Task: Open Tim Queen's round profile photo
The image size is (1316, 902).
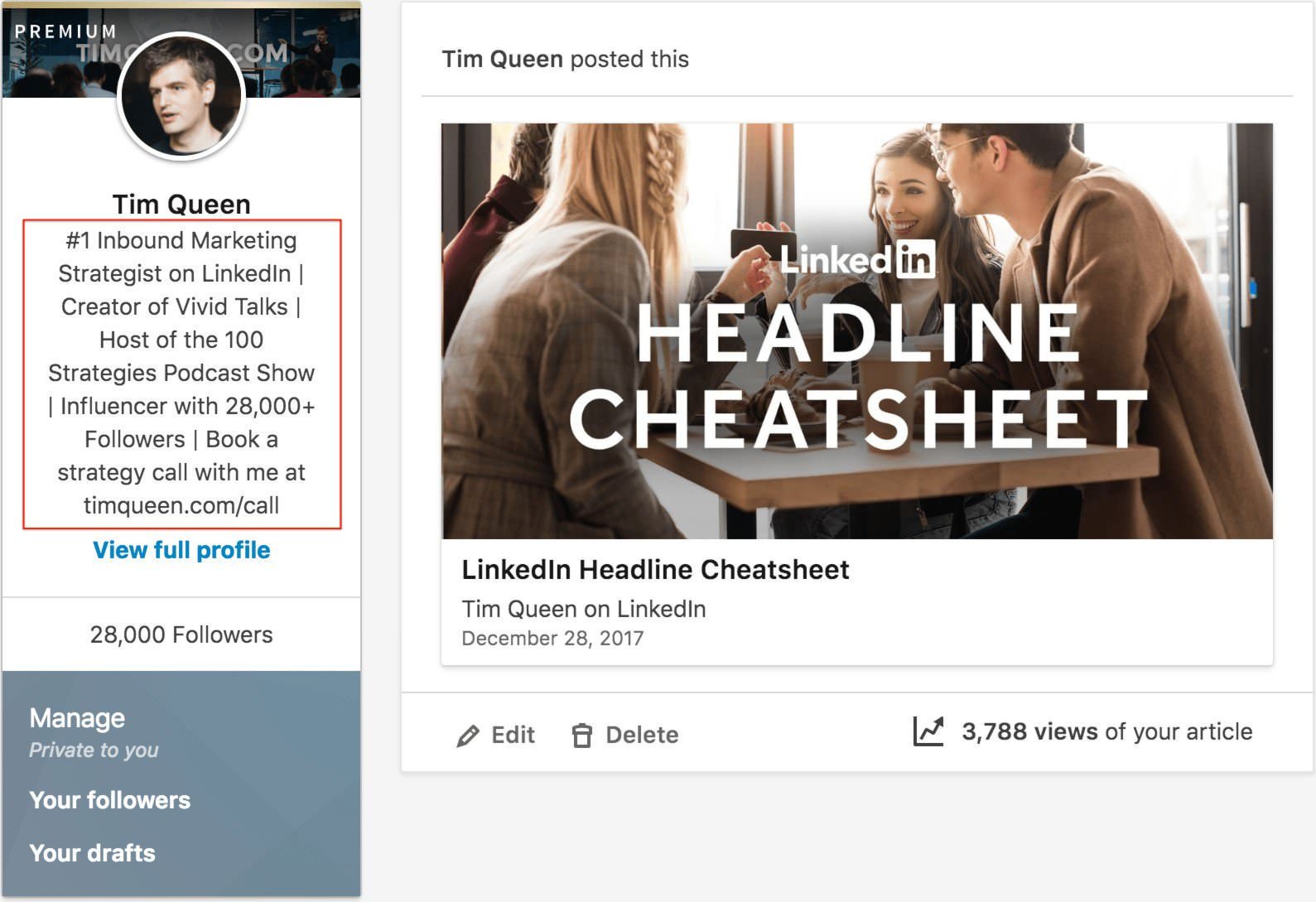Action: [181, 95]
